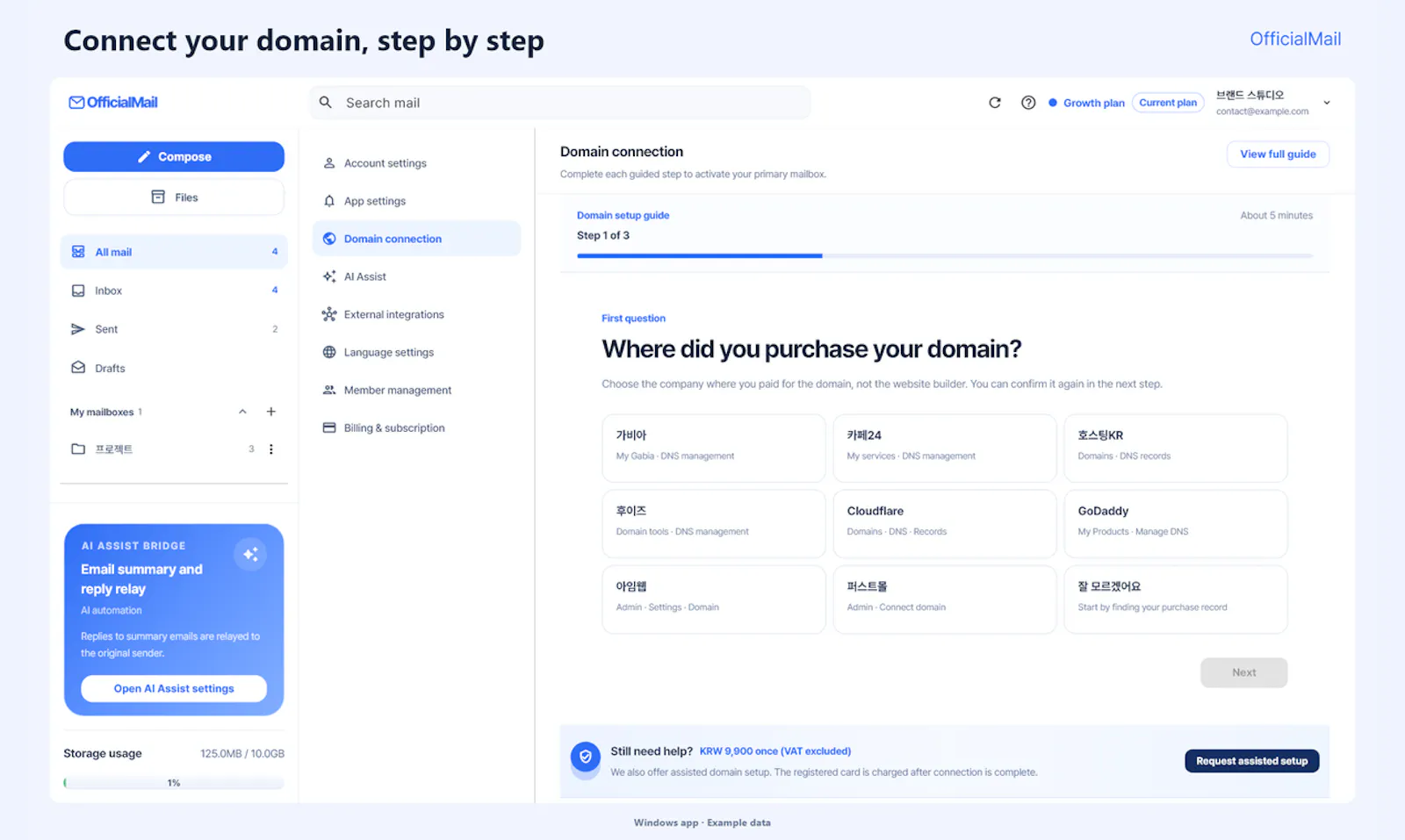Click the Inbox tray icon

tap(78, 291)
